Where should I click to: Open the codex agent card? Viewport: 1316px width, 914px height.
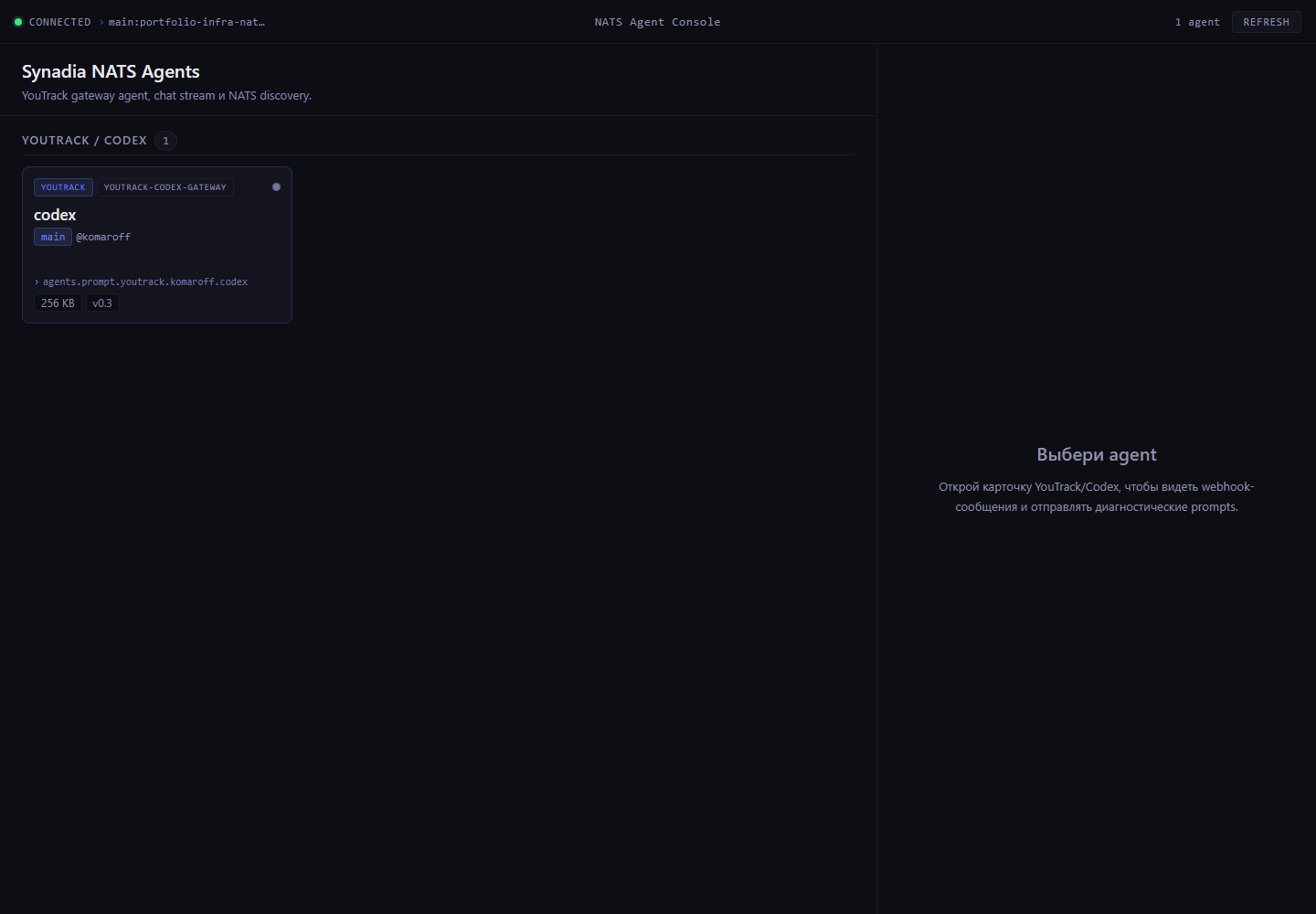click(x=157, y=245)
